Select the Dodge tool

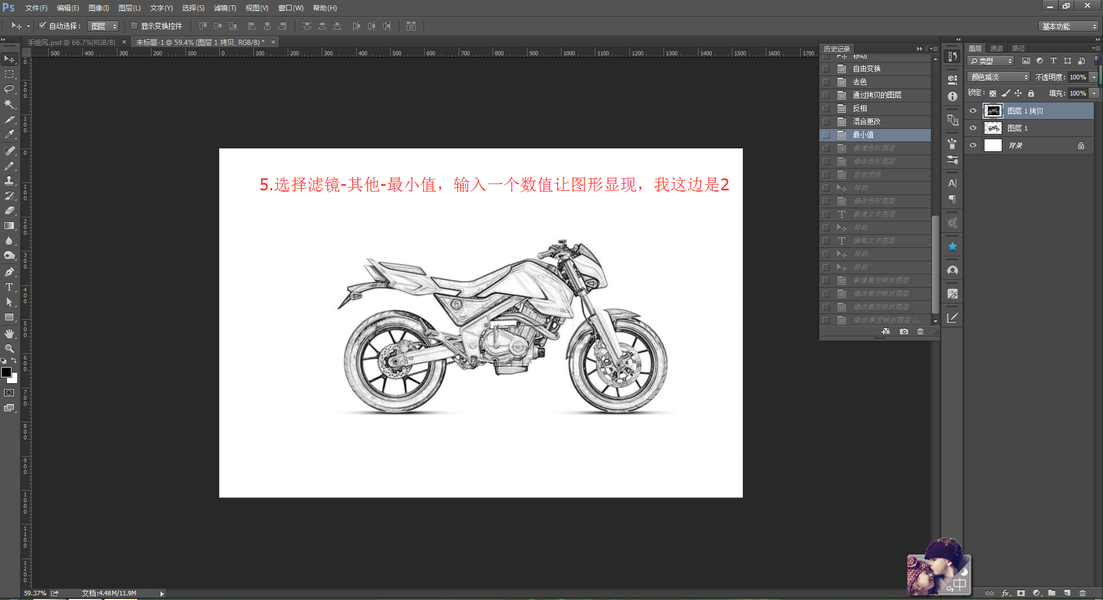(9, 256)
